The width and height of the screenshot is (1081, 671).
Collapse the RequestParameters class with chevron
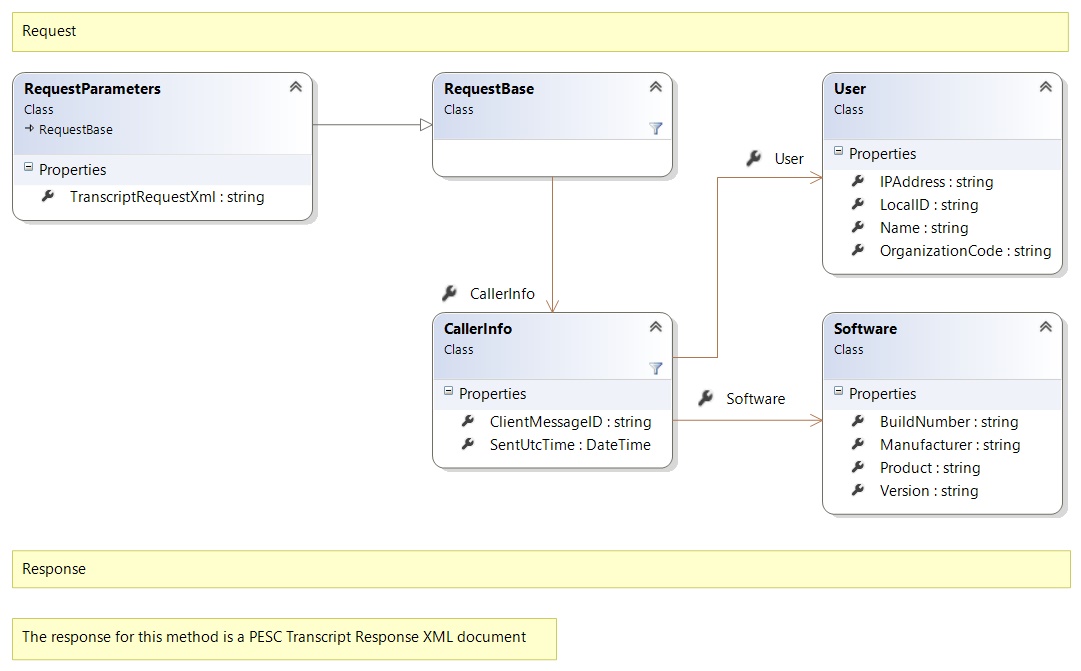click(296, 87)
